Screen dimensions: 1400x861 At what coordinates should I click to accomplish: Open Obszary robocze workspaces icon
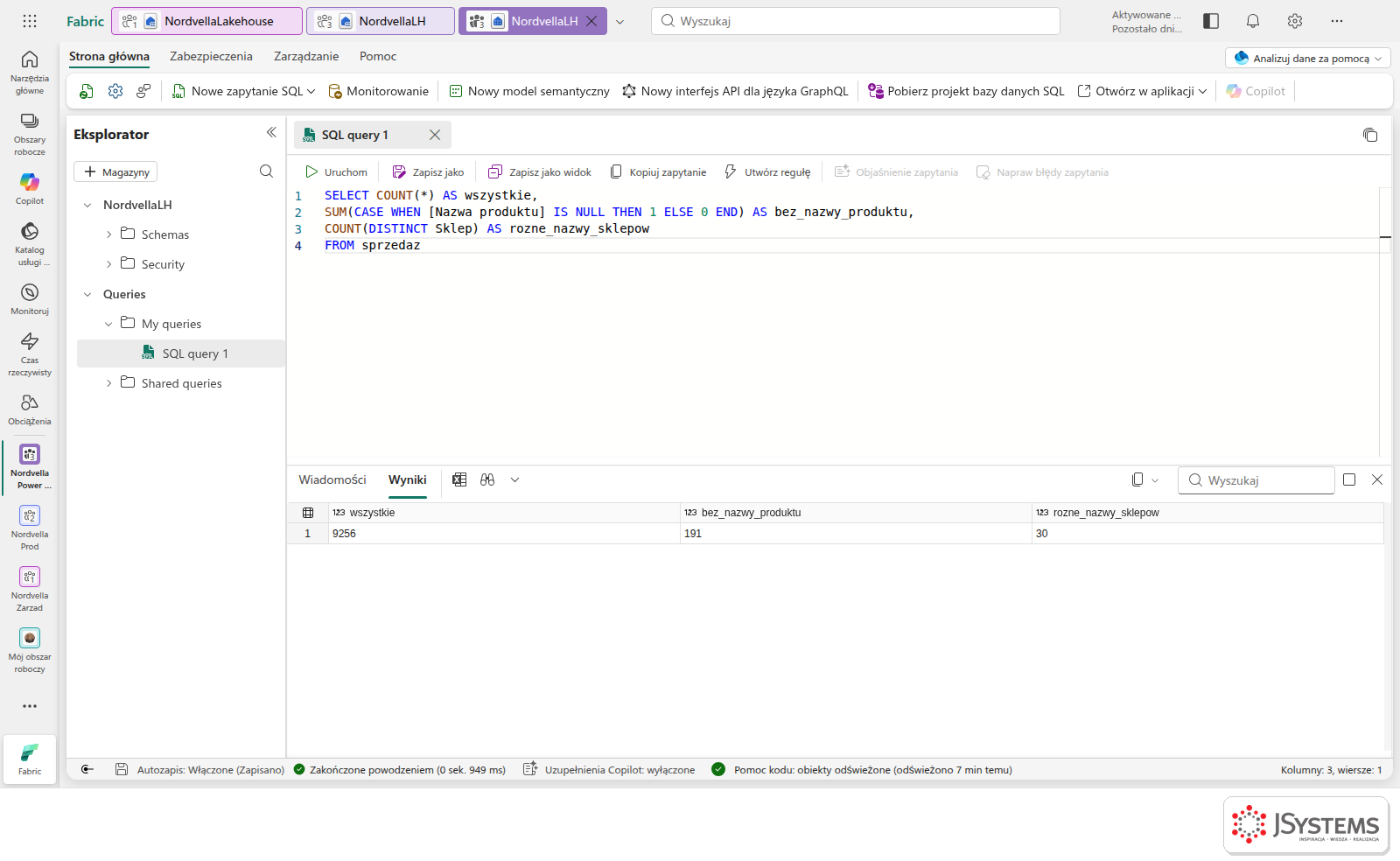[30, 133]
